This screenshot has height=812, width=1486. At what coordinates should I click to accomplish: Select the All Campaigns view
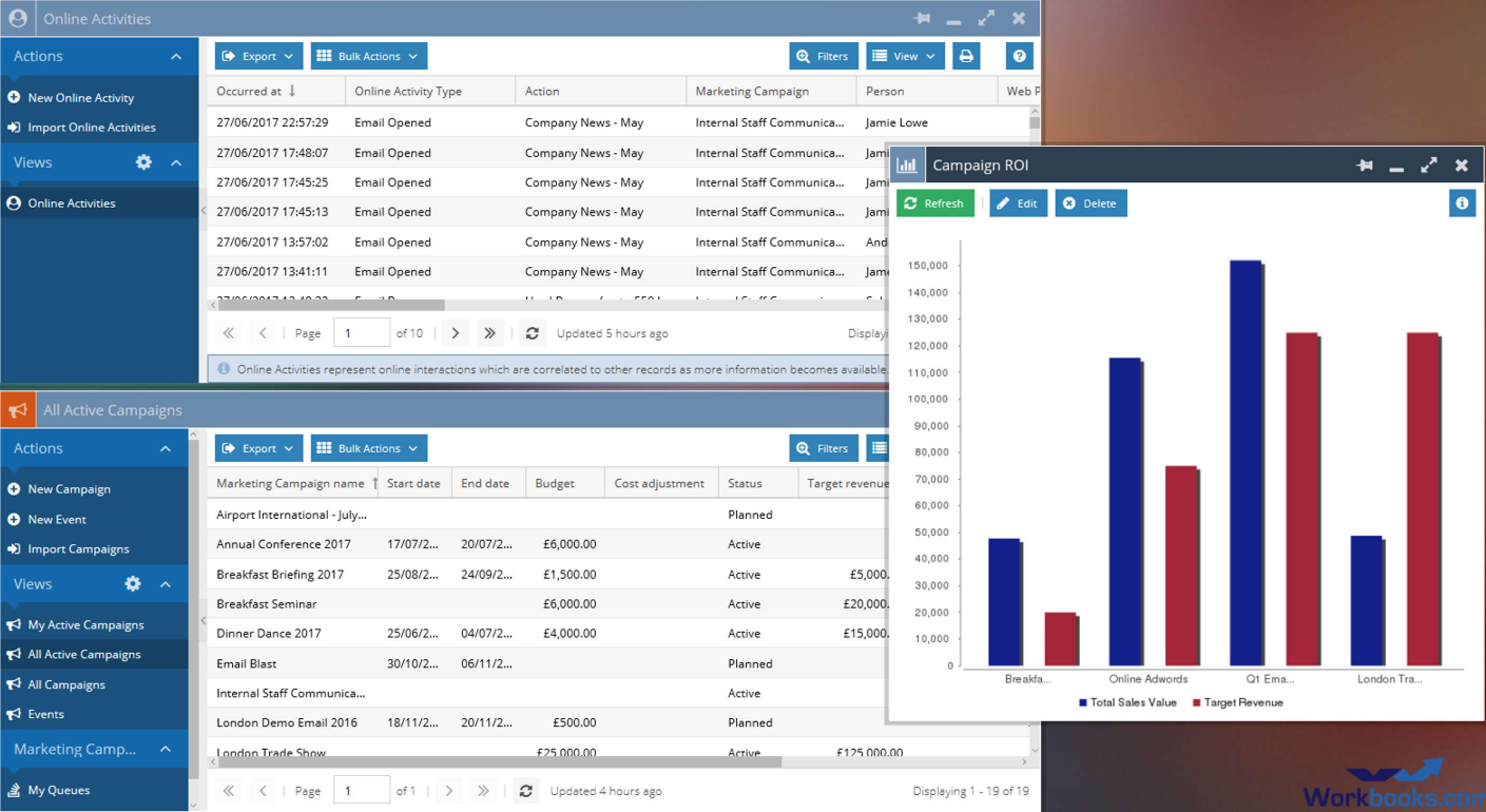[66, 684]
